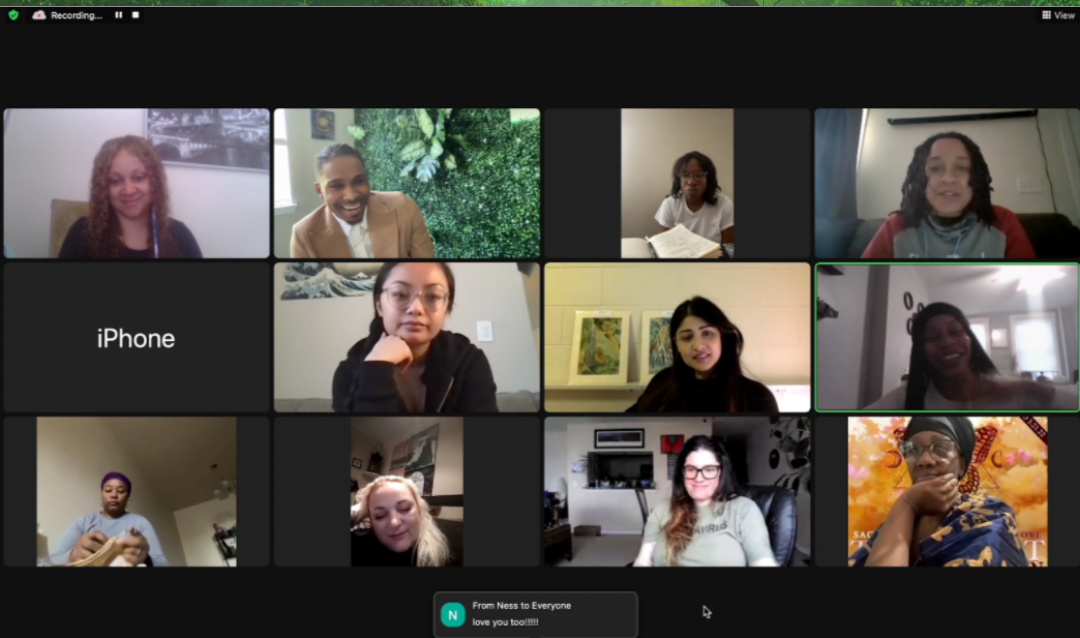Select the purple-beanie crocheting participant tile
This screenshot has width=1080, height=638.
click(x=136, y=491)
